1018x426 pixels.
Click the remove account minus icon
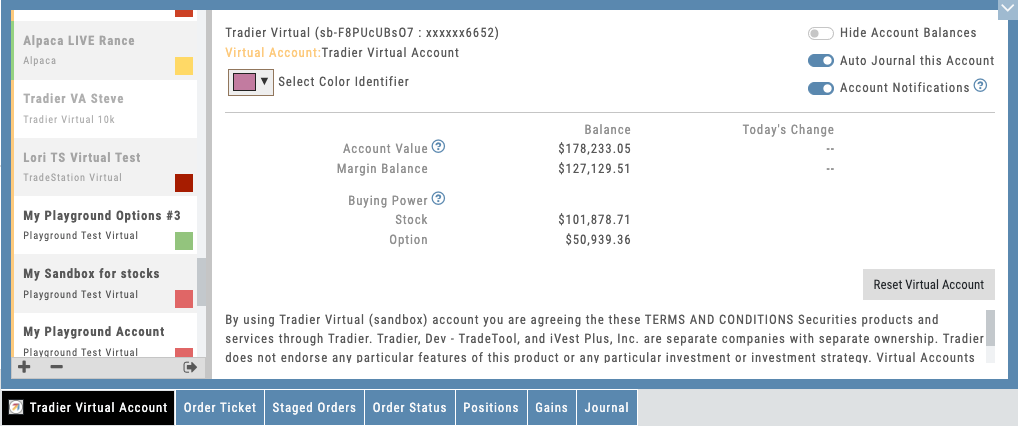point(56,367)
